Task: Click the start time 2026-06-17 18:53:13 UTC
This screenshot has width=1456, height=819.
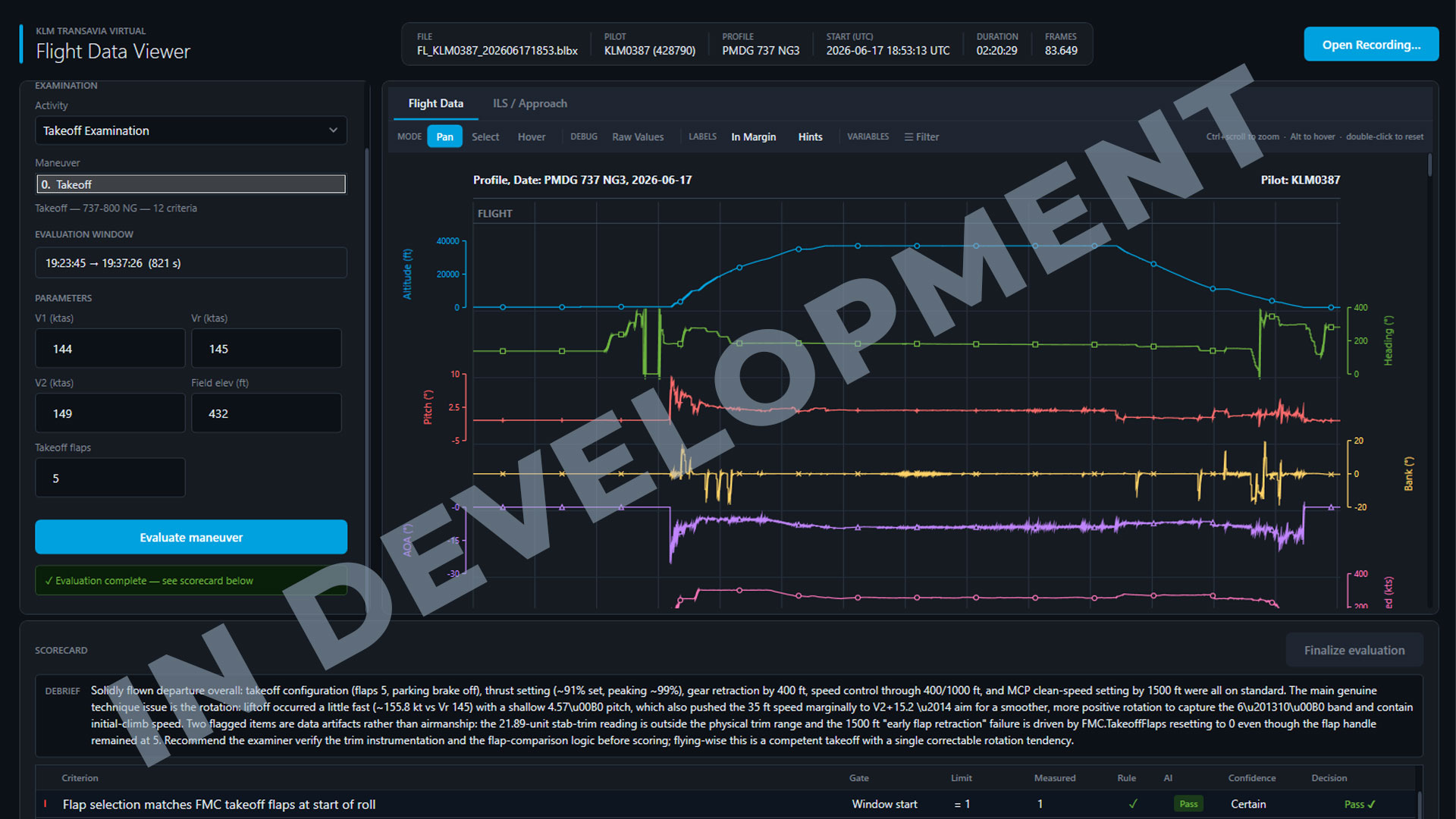Action: 887,51
